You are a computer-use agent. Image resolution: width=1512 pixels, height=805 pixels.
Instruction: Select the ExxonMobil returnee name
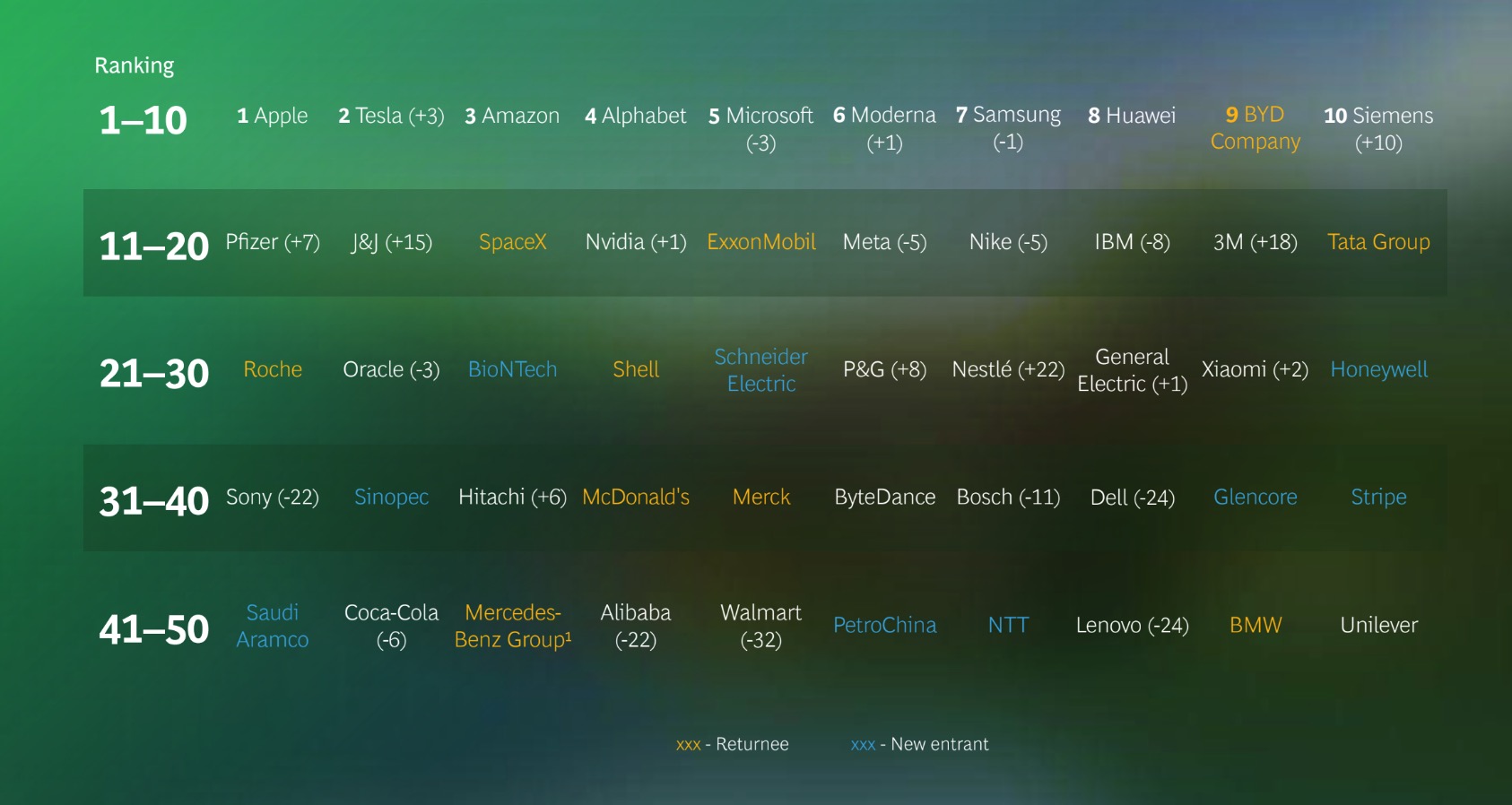(760, 242)
